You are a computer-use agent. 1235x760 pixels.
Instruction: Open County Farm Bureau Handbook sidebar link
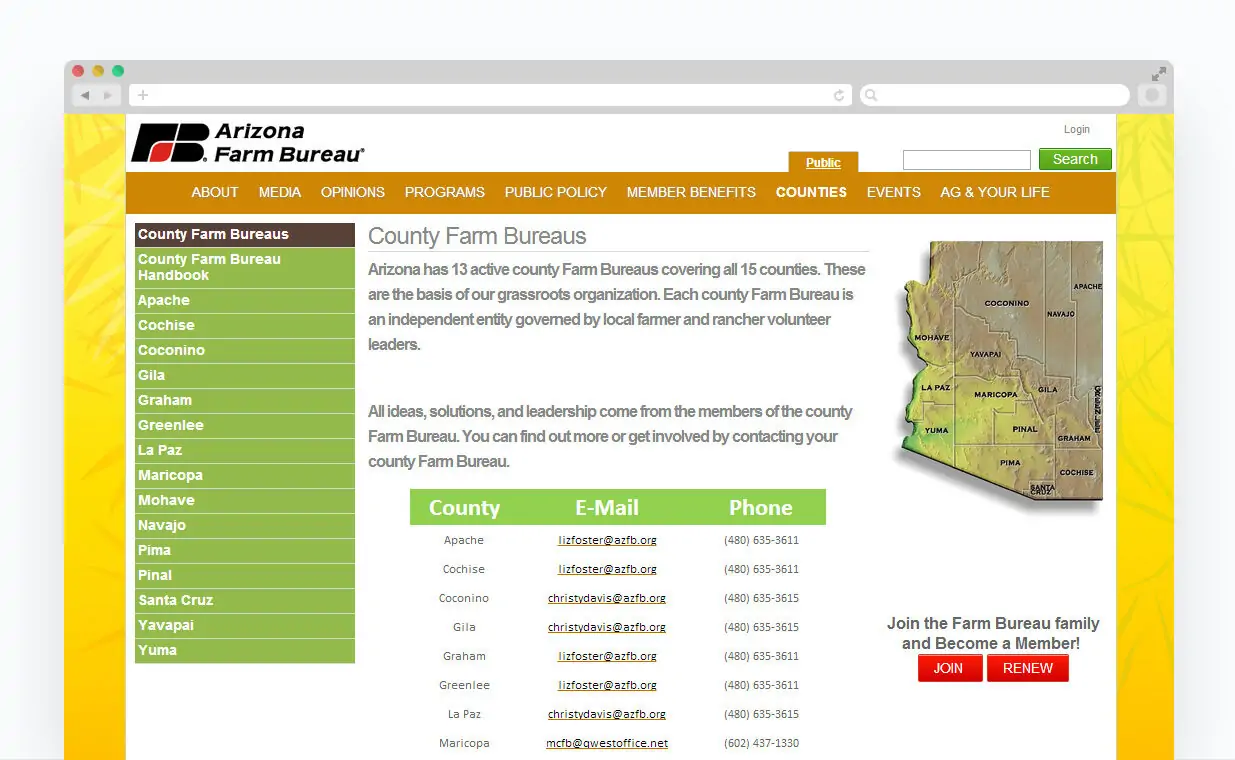[209, 267]
